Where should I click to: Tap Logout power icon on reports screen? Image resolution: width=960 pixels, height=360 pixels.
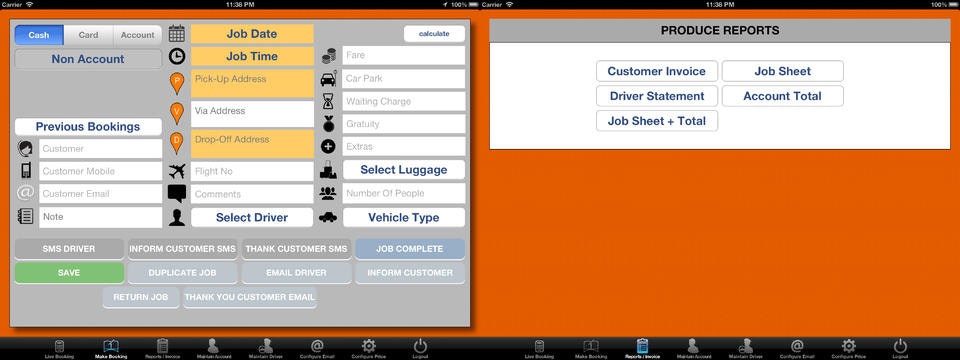[x=900, y=349]
